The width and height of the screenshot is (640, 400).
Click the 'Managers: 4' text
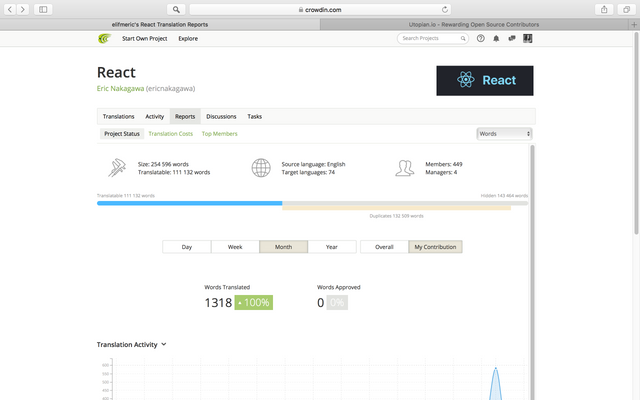point(441,172)
